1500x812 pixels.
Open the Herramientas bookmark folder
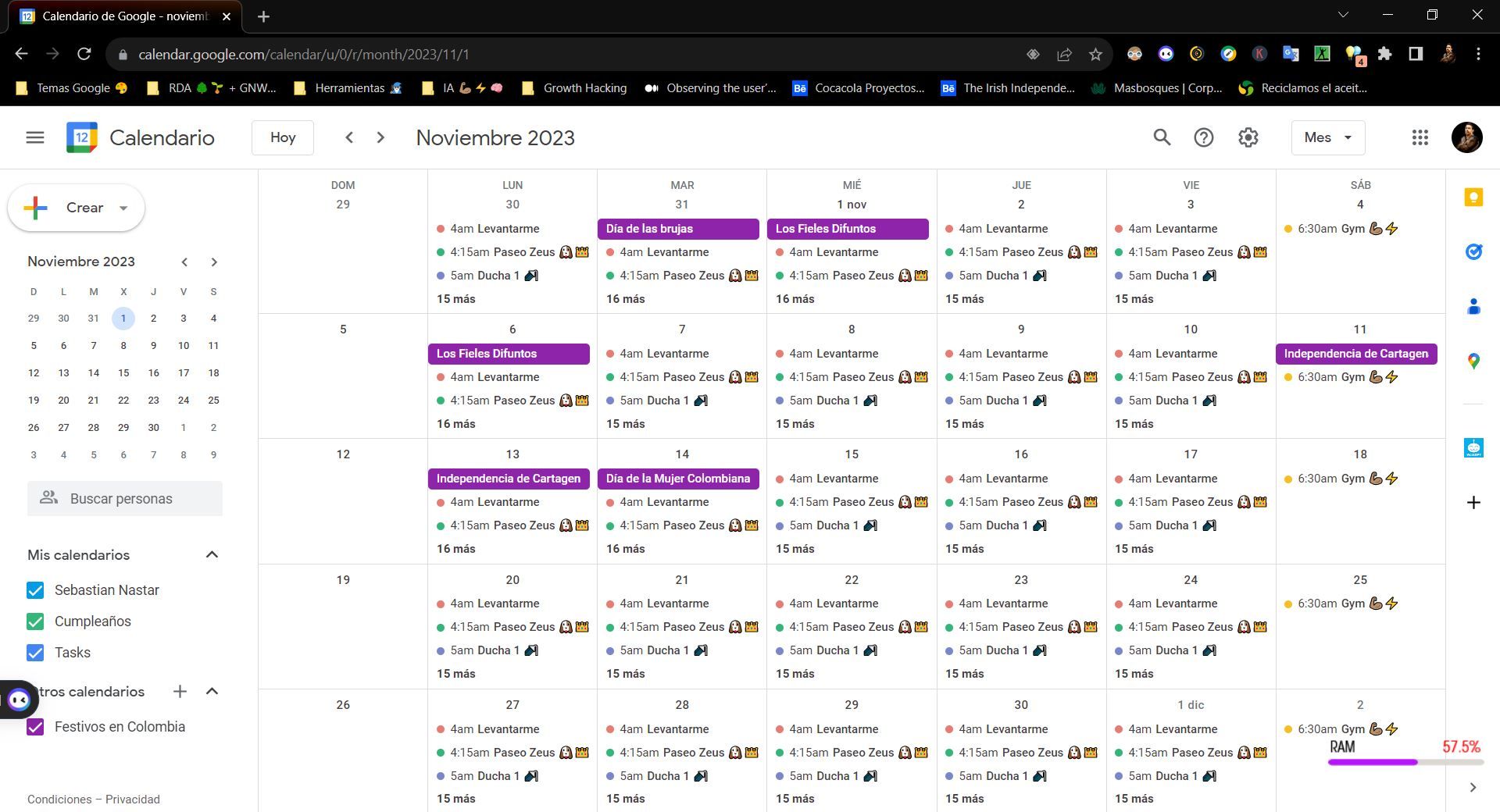[x=348, y=88]
